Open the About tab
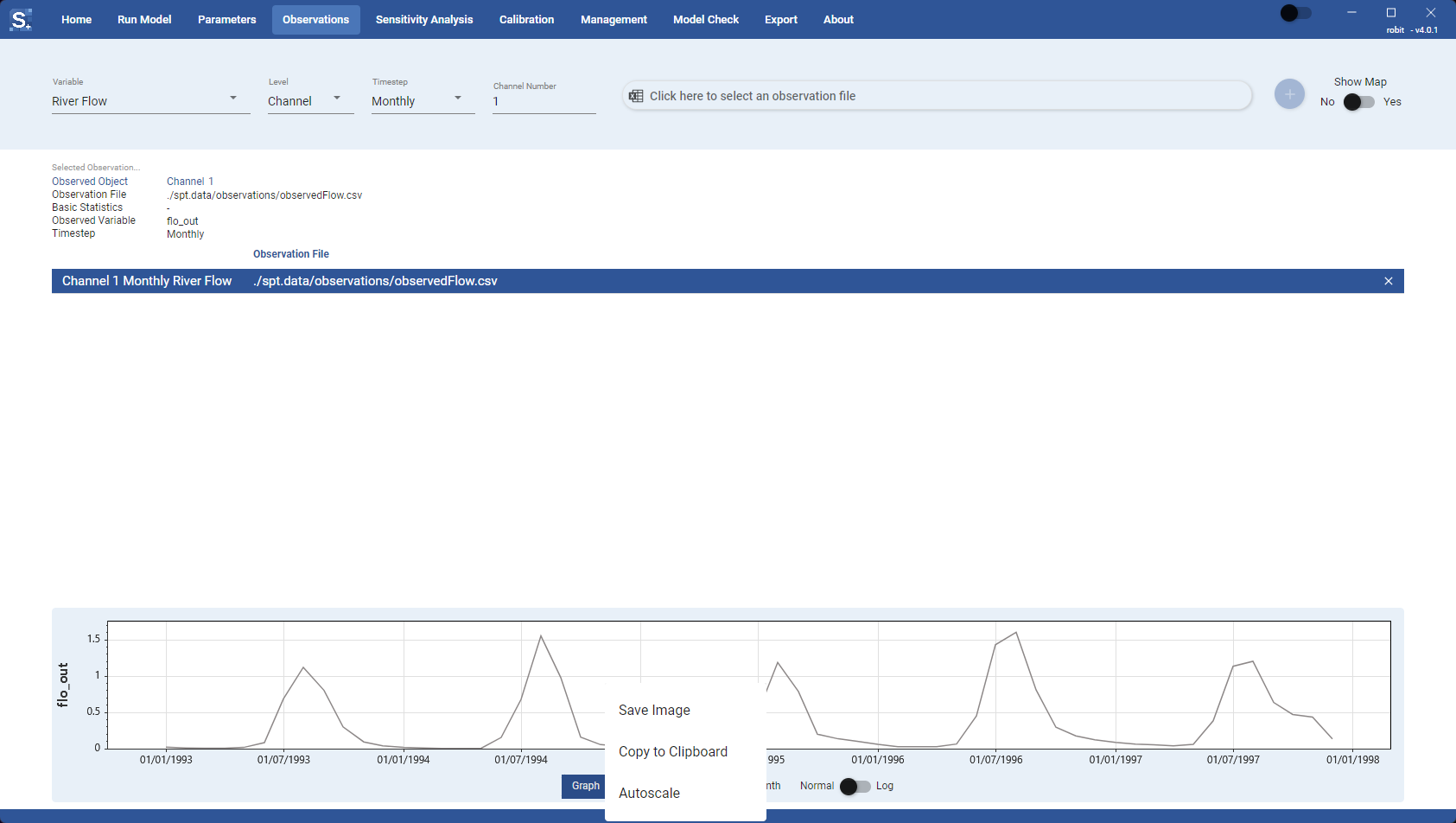 tap(838, 19)
